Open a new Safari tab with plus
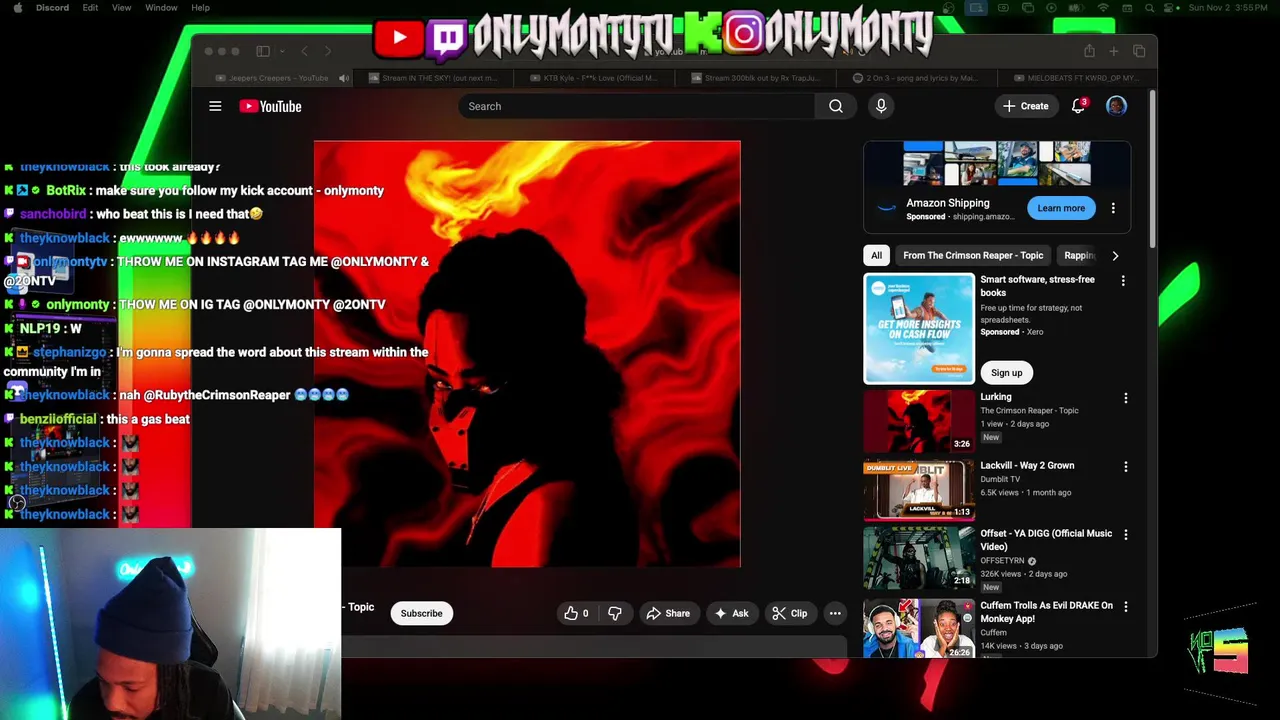 1113,51
